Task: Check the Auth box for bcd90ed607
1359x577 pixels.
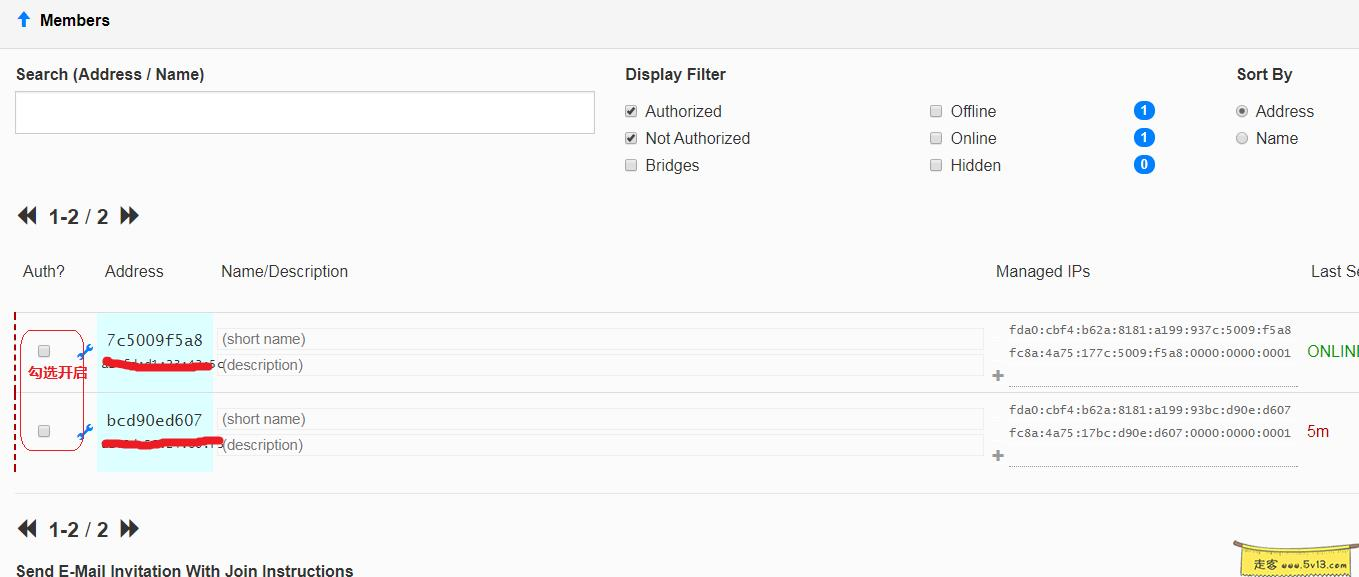Action: (x=44, y=431)
